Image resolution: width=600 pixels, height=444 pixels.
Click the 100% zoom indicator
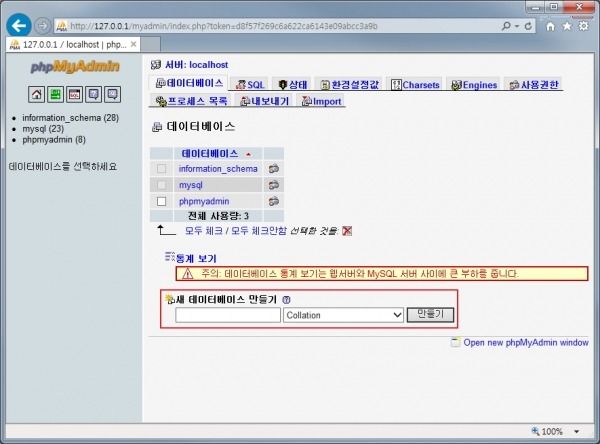[552, 431]
